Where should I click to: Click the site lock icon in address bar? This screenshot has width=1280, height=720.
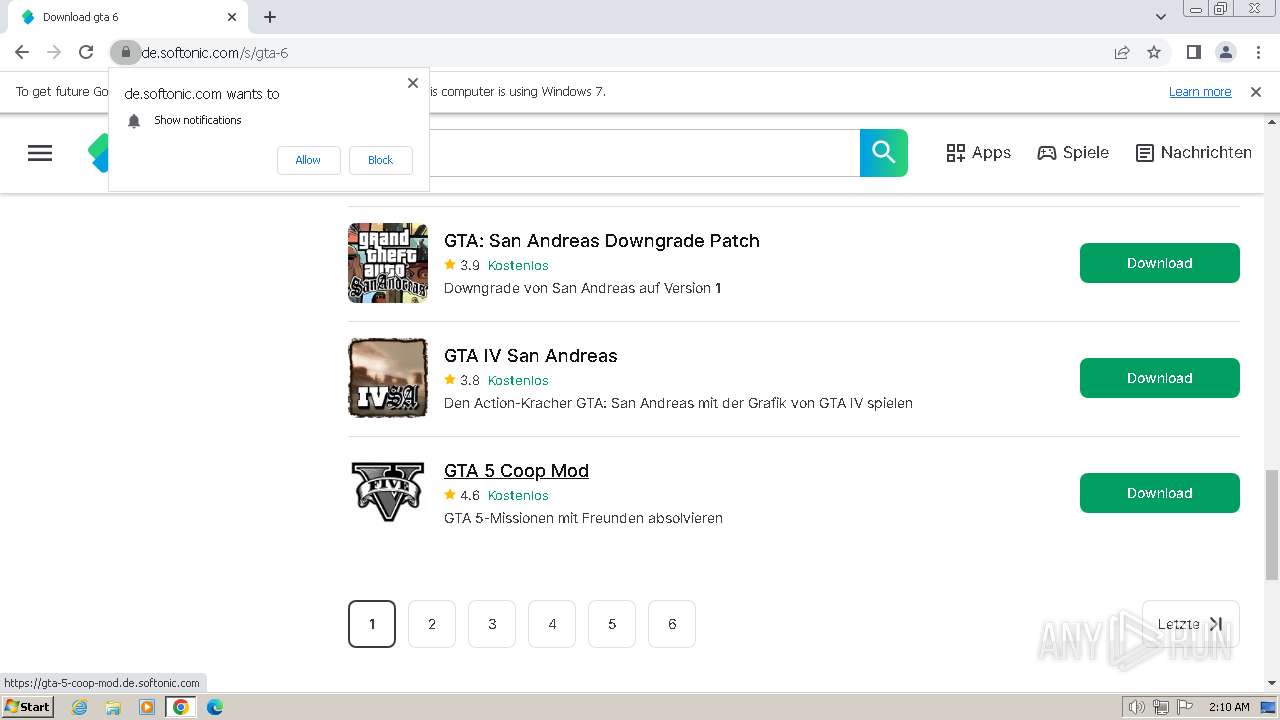pyautogui.click(x=125, y=52)
